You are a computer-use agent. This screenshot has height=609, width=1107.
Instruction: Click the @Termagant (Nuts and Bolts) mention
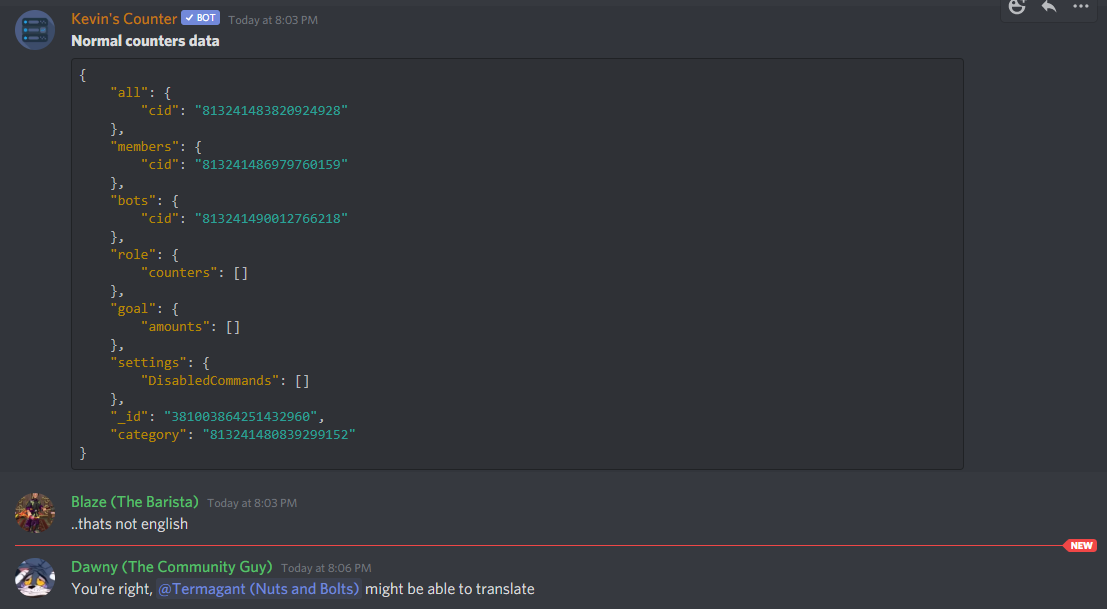(258, 589)
